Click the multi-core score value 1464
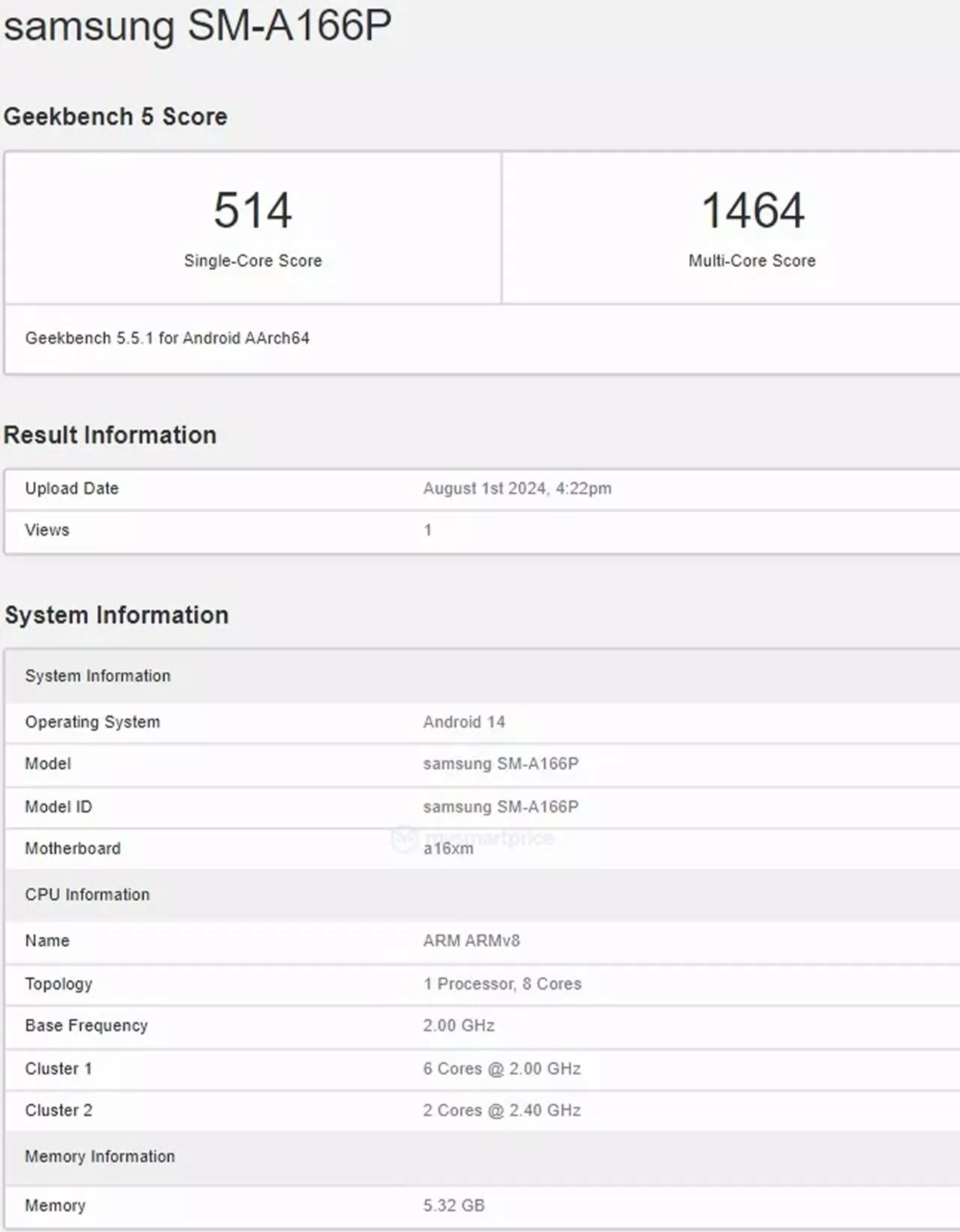This screenshot has width=960, height=1232. [x=752, y=210]
